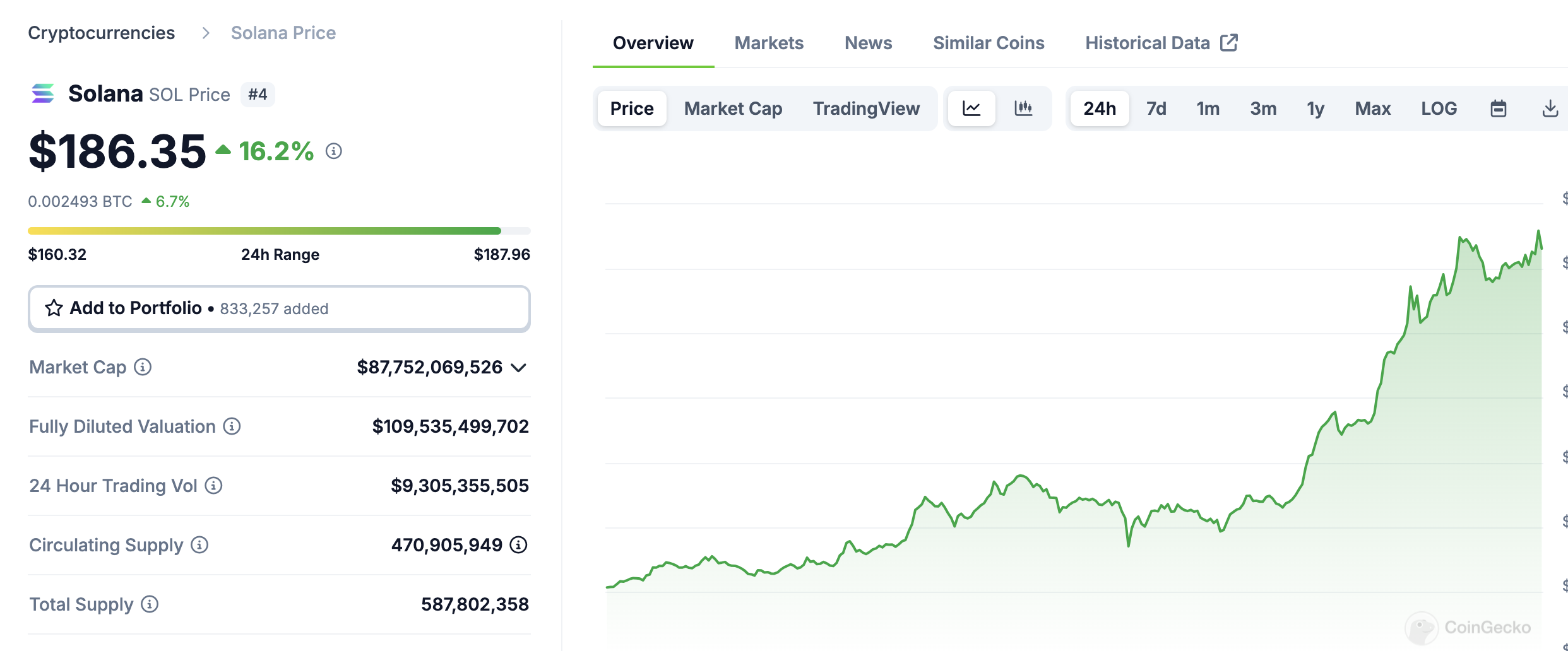Toggle LOG scale on the chart
1568x651 pixels.
tap(1439, 108)
